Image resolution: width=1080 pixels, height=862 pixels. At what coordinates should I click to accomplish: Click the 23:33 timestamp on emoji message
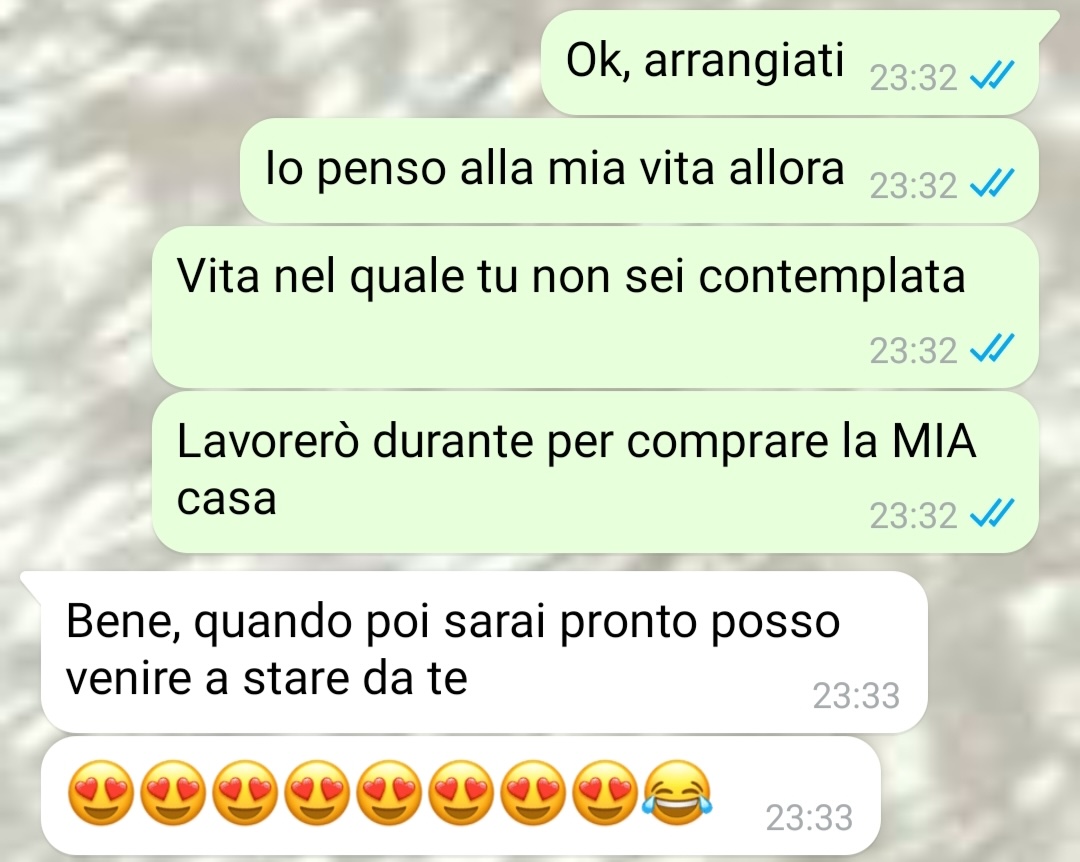[x=809, y=819]
